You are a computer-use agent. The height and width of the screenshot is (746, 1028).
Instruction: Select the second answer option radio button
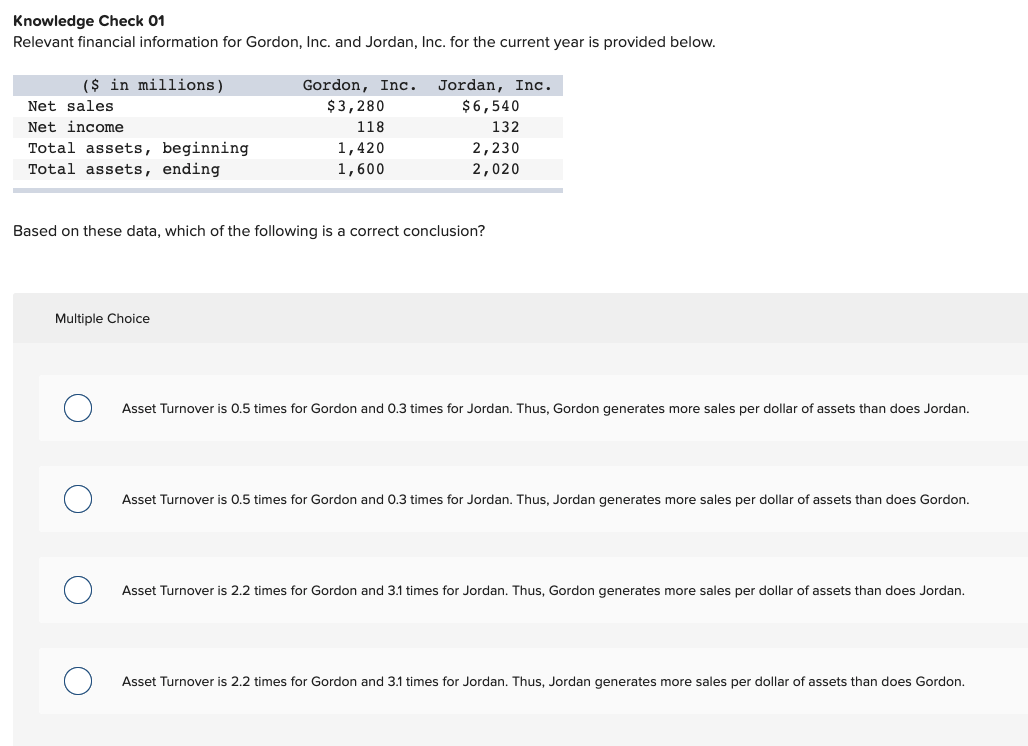click(x=77, y=499)
